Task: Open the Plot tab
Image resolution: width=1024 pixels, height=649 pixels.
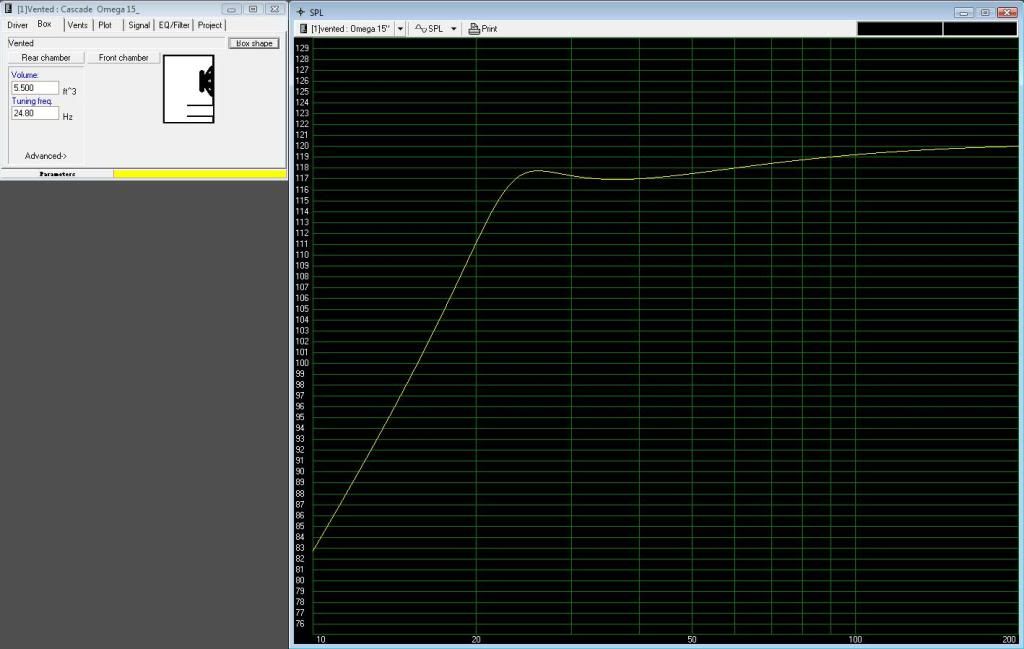Action: (x=105, y=25)
